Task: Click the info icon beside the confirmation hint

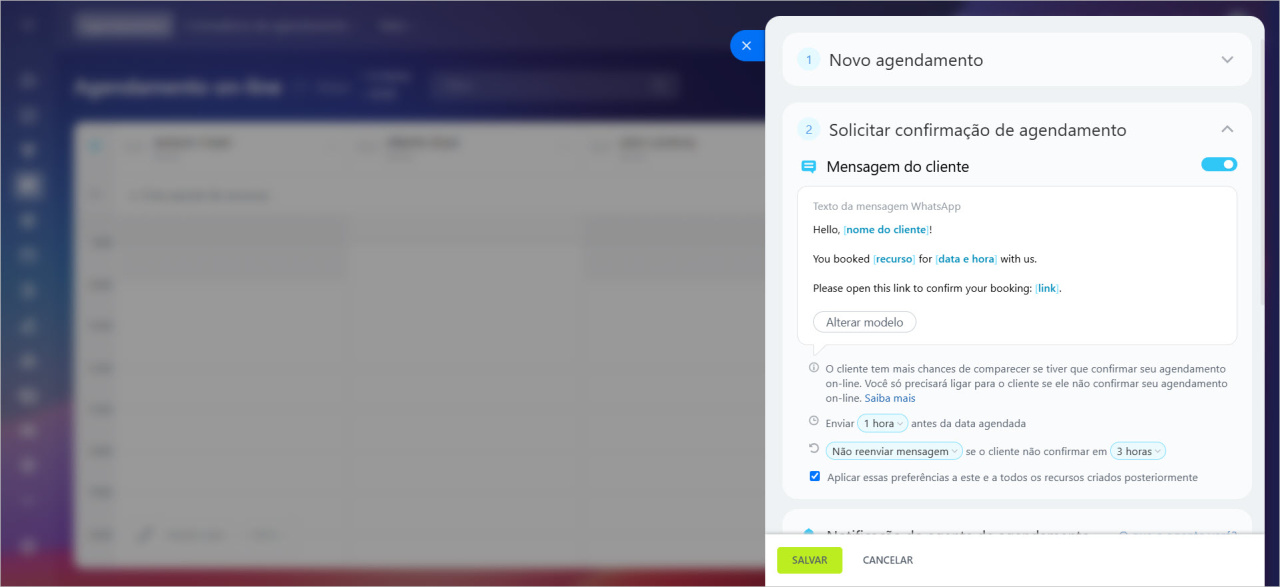Action: (814, 368)
